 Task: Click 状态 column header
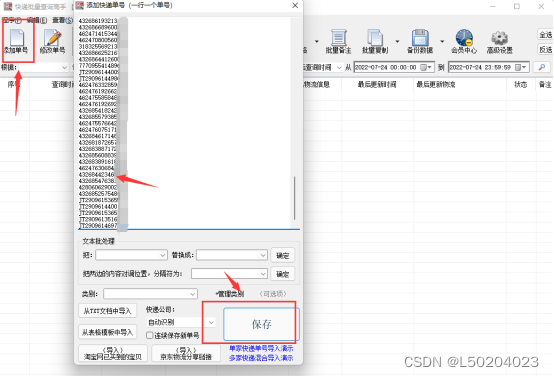pos(520,84)
